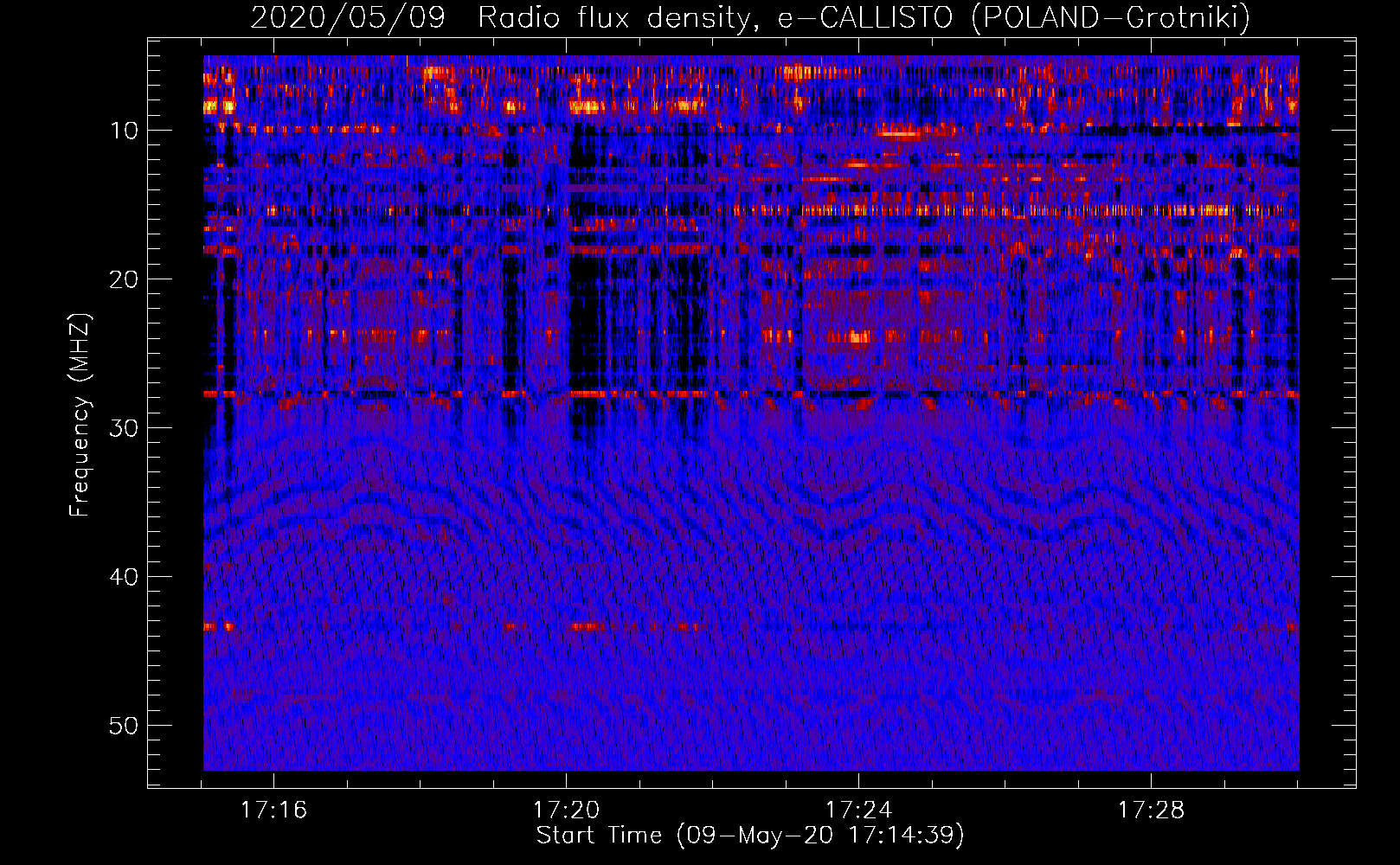Click the 40 MHz frequency tick label
1400x865 pixels.
pyautogui.click(x=125, y=577)
